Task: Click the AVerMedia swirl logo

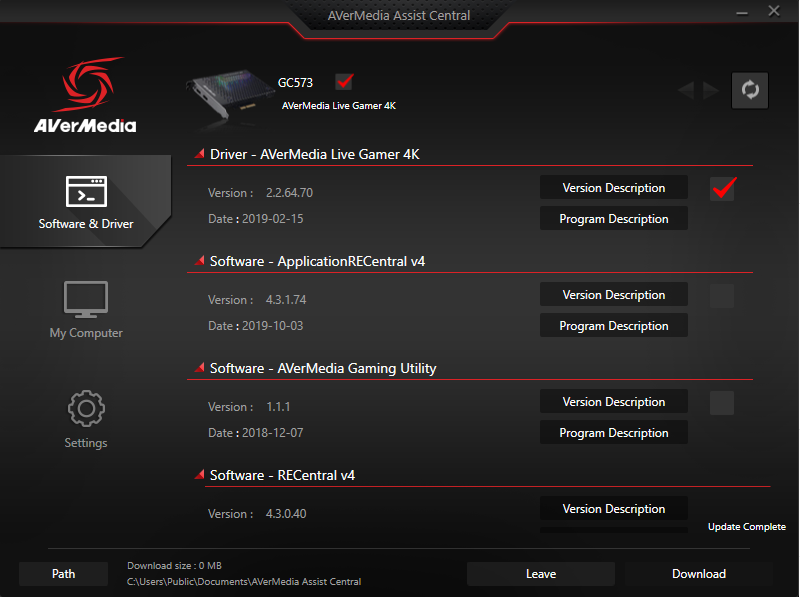Action: pyautogui.click(x=88, y=85)
